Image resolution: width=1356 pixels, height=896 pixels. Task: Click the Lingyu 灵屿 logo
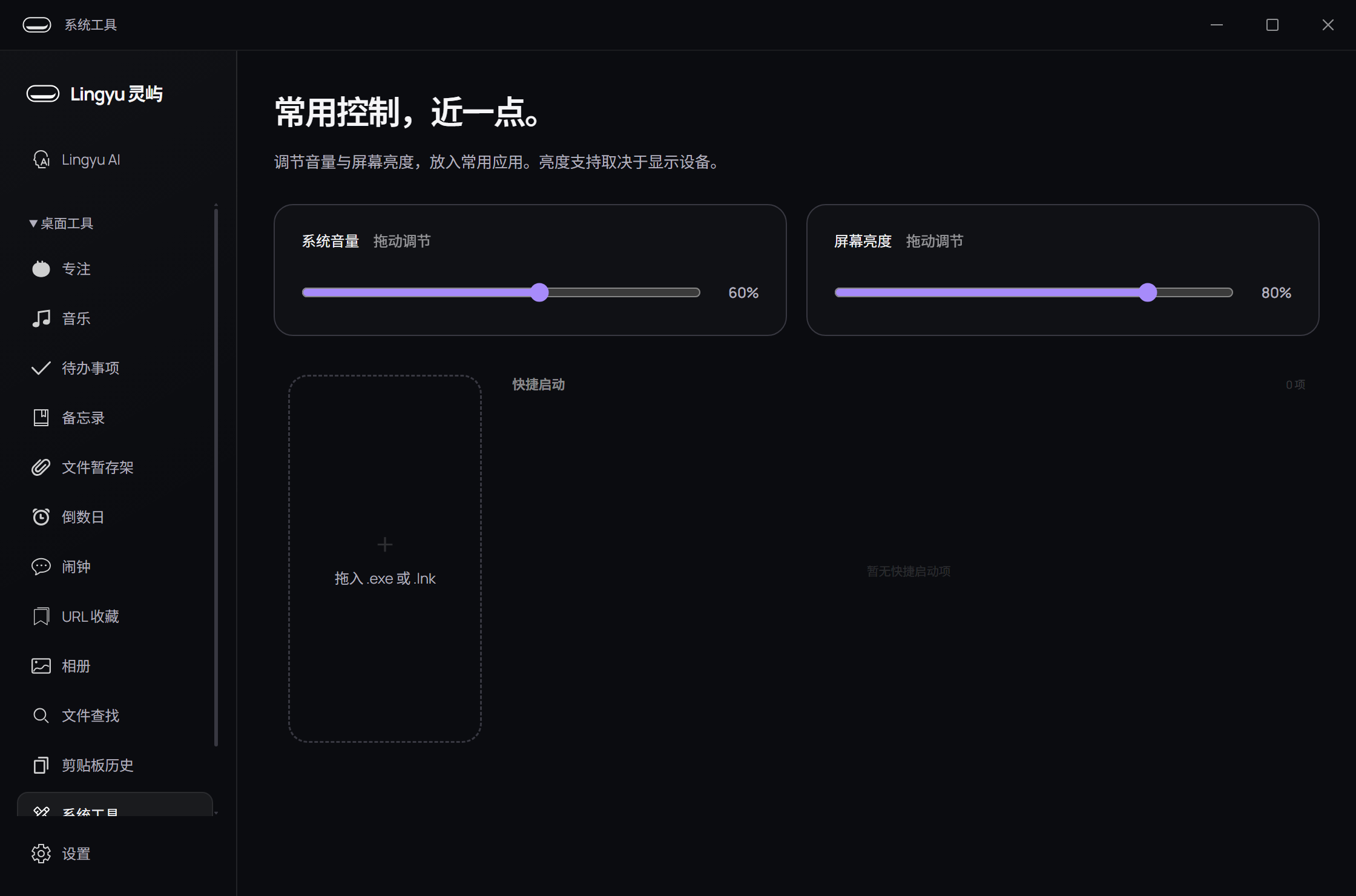94,94
